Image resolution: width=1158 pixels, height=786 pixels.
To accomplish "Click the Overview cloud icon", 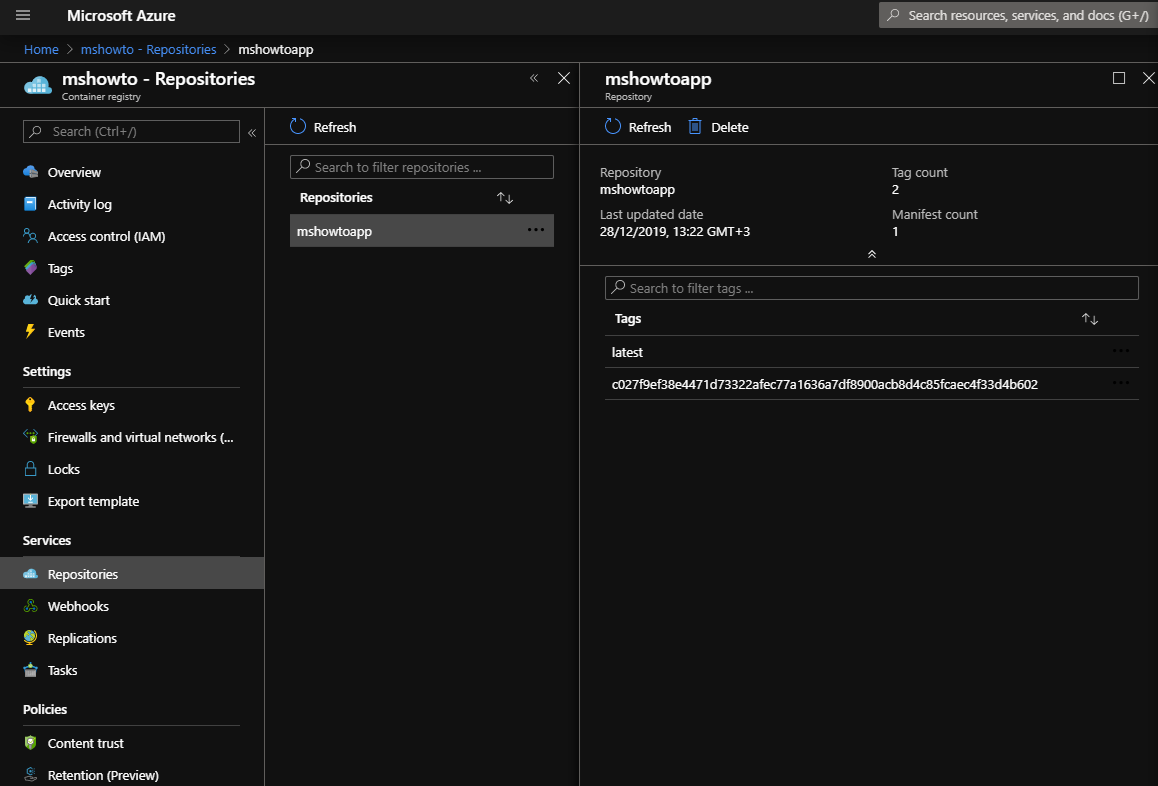I will pos(30,172).
